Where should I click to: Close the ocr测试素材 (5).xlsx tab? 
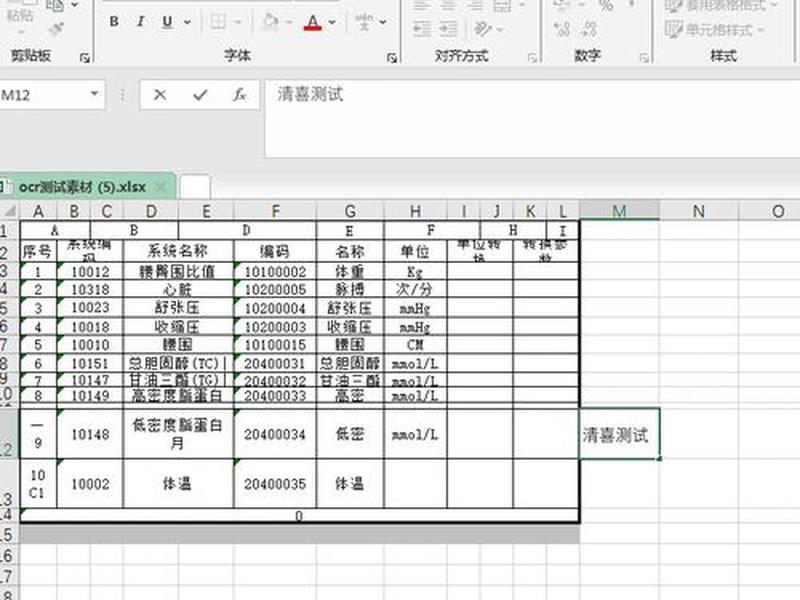(161, 187)
